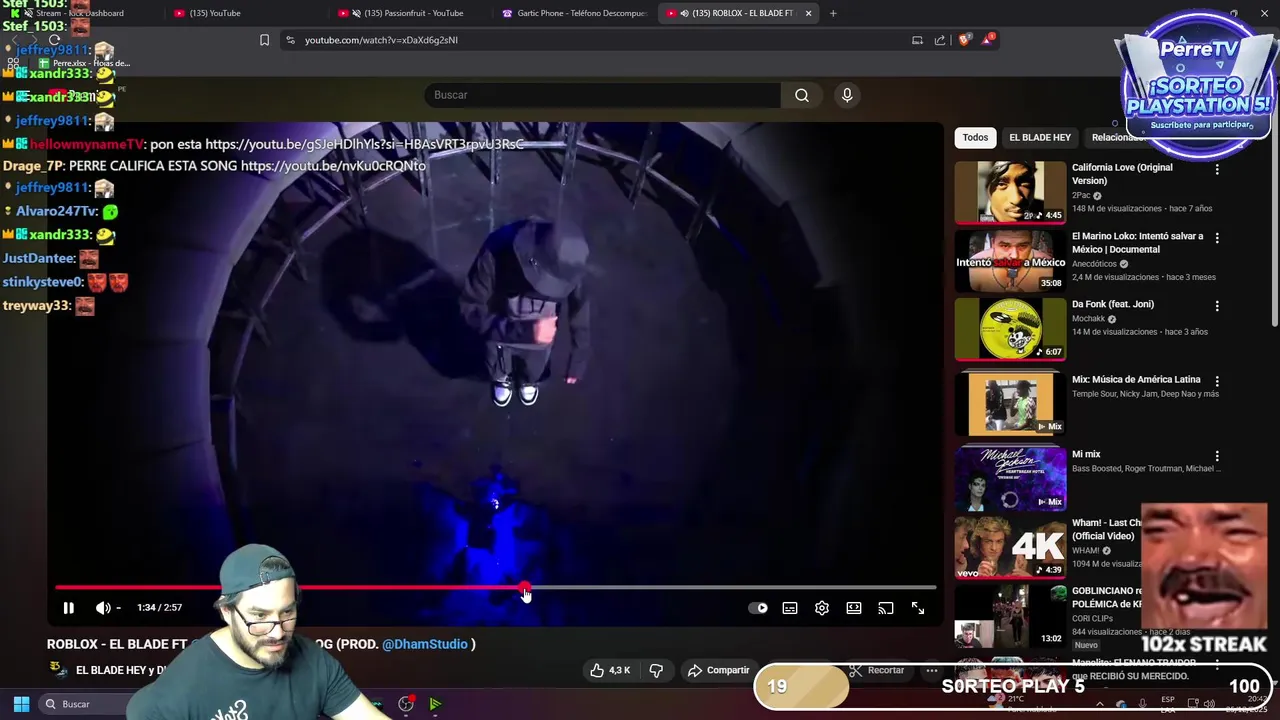
Task: Open more options for Mi mix
Action: click(x=1217, y=456)
